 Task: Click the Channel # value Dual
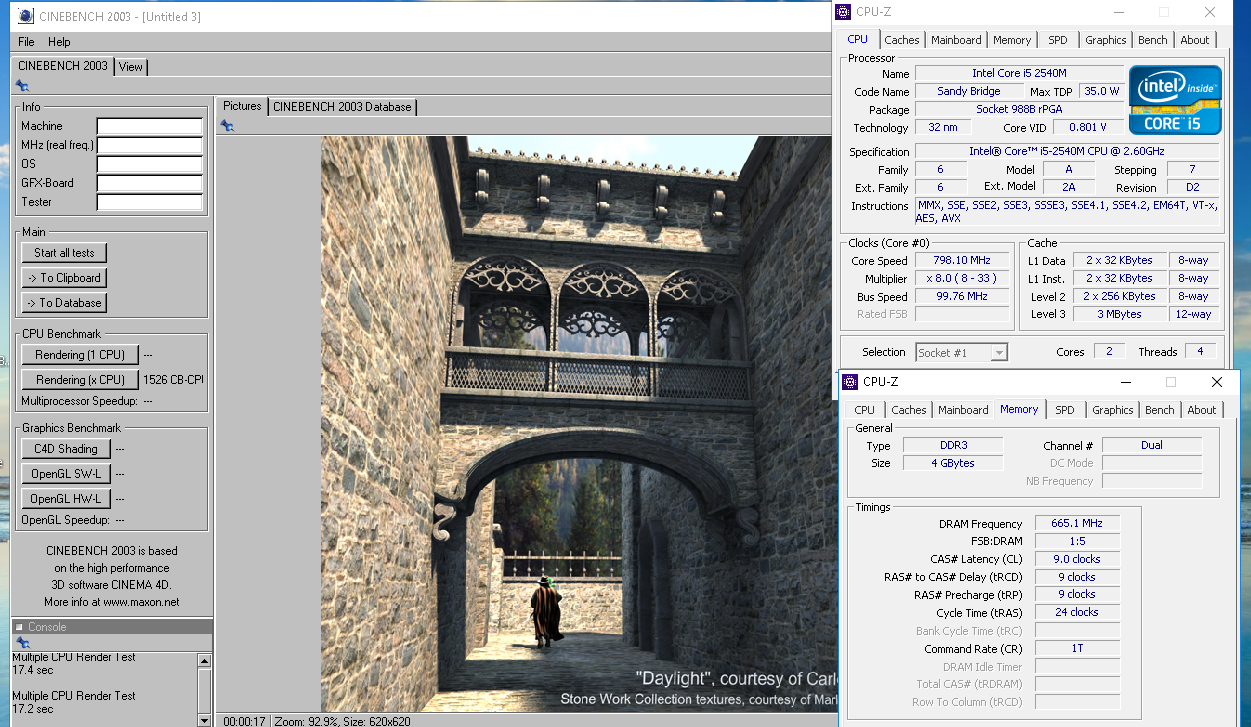pyautogui.click(x=1151, y=445)
